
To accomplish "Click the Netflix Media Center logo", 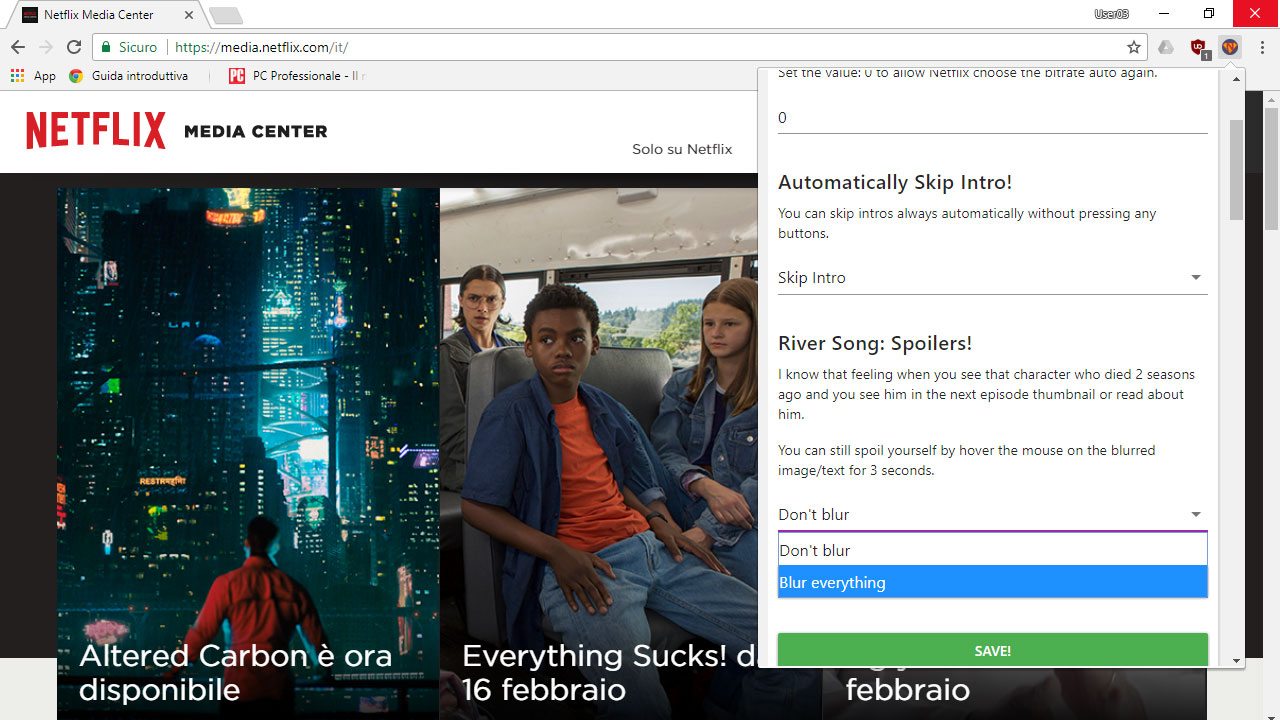I will coord(176,131).
